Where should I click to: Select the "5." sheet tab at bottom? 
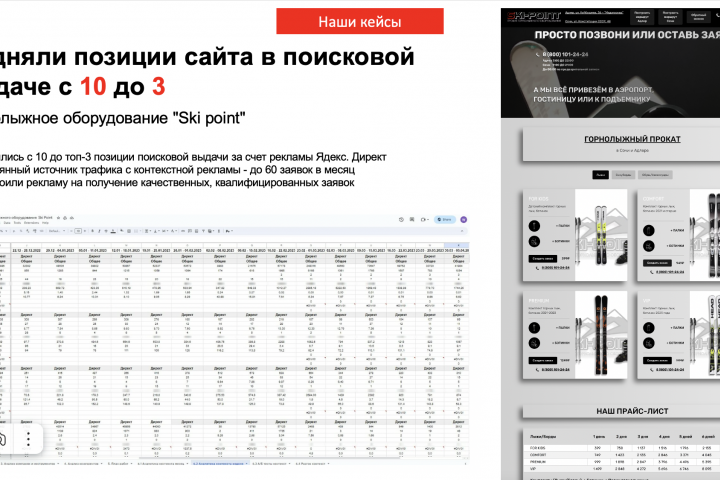pyautogui.click(x=120, y=464)
